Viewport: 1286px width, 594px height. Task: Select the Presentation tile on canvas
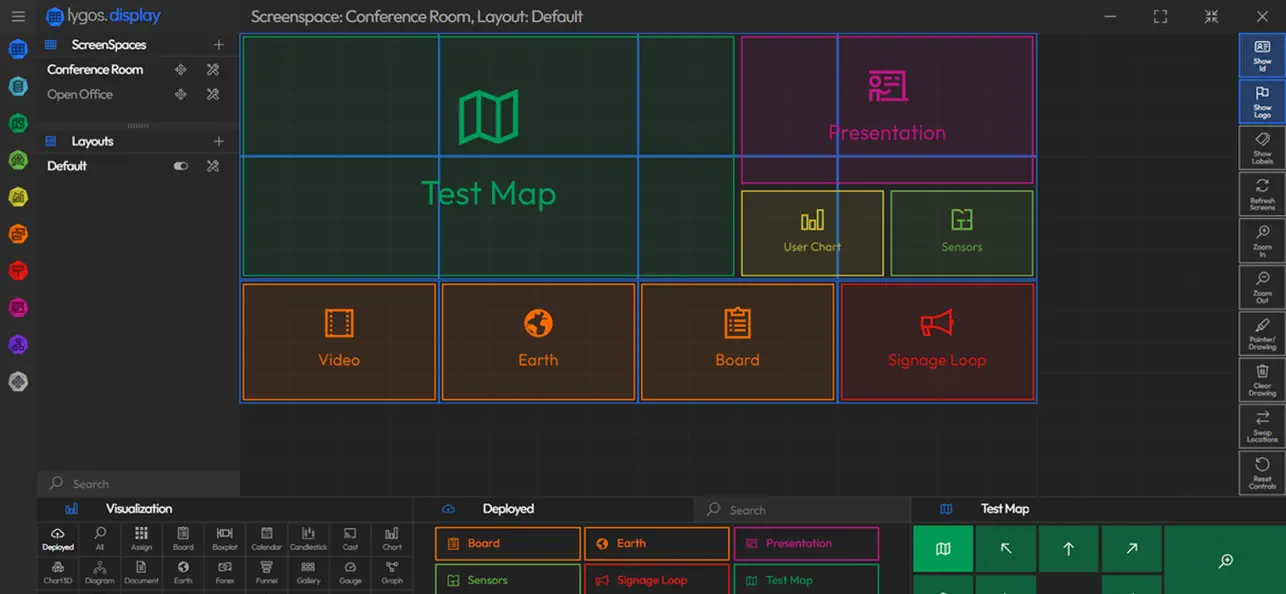click(x=887, y=110)
